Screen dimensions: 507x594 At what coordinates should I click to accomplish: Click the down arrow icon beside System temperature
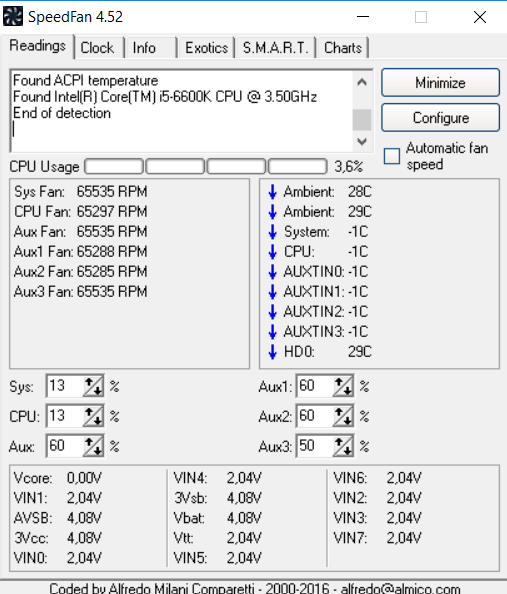click(272, 232)
